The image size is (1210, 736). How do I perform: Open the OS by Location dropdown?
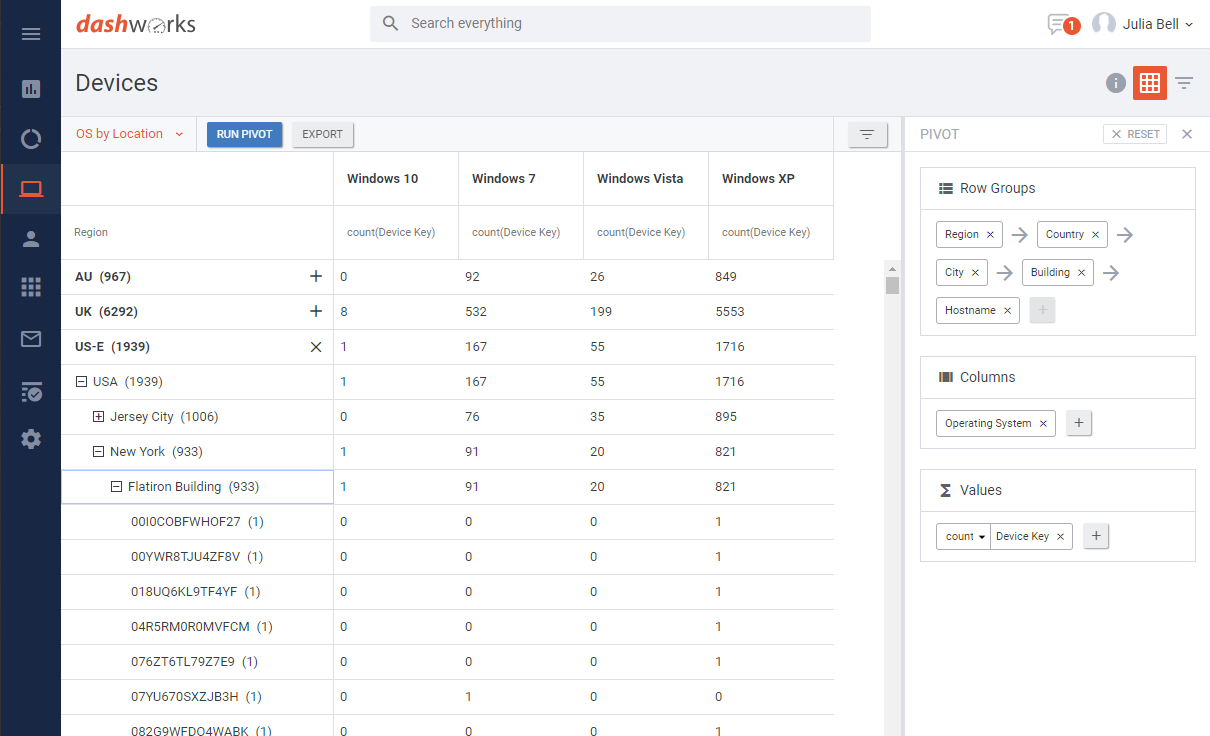(130, 134)
